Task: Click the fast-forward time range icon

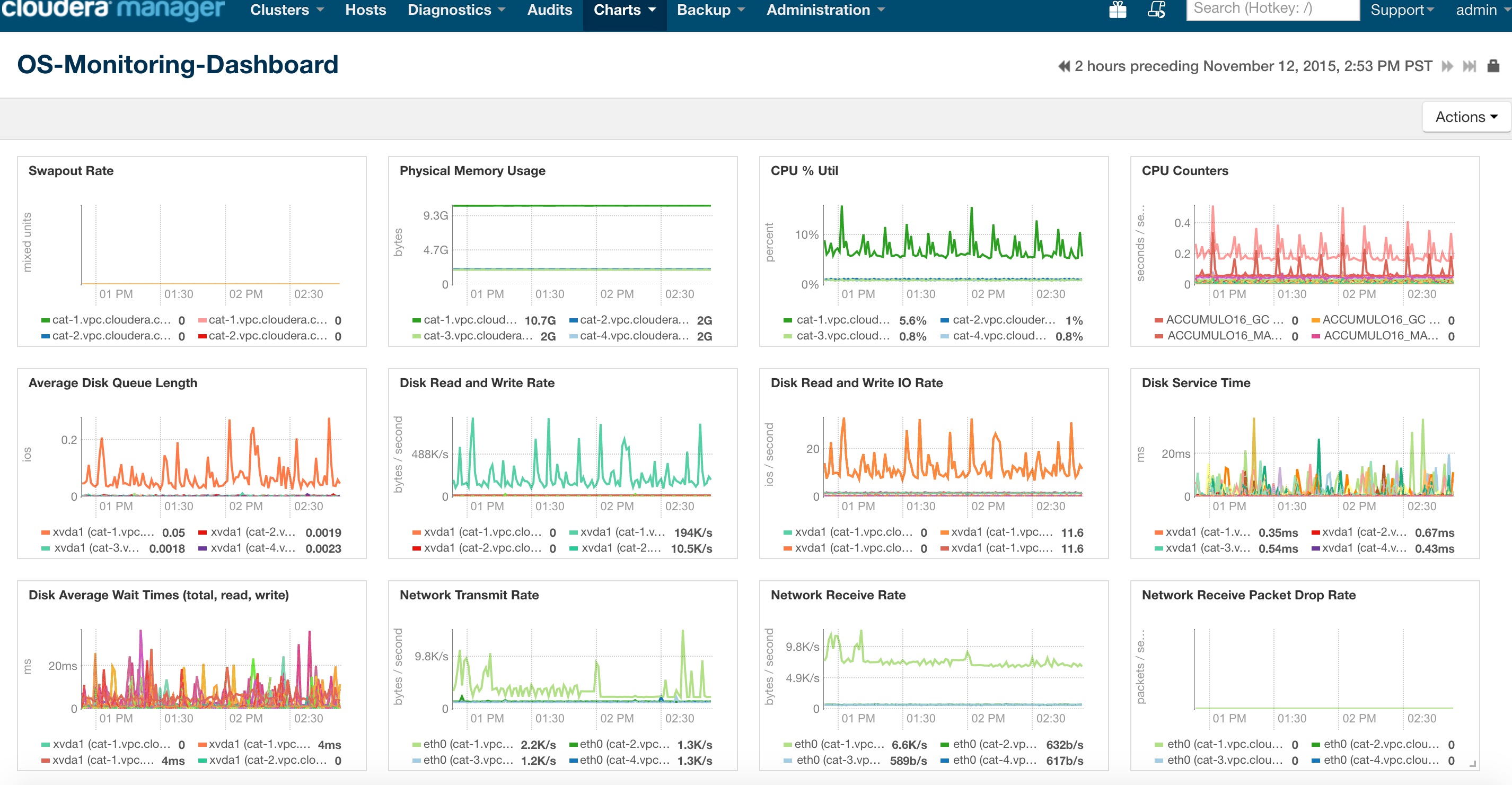Action: click(x=1447, y=66)
